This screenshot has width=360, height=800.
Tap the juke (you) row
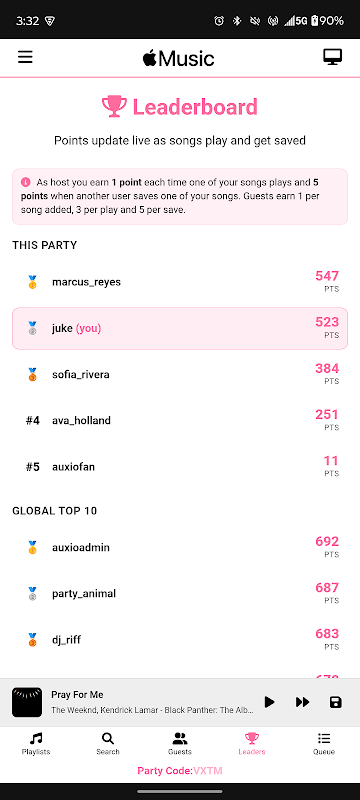point(180,328)
